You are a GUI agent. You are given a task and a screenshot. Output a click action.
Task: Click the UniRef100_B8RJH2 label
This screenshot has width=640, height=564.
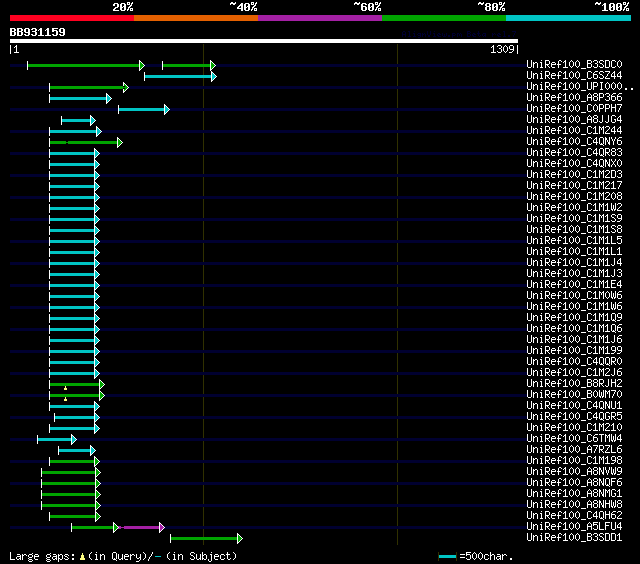point(574,384)
